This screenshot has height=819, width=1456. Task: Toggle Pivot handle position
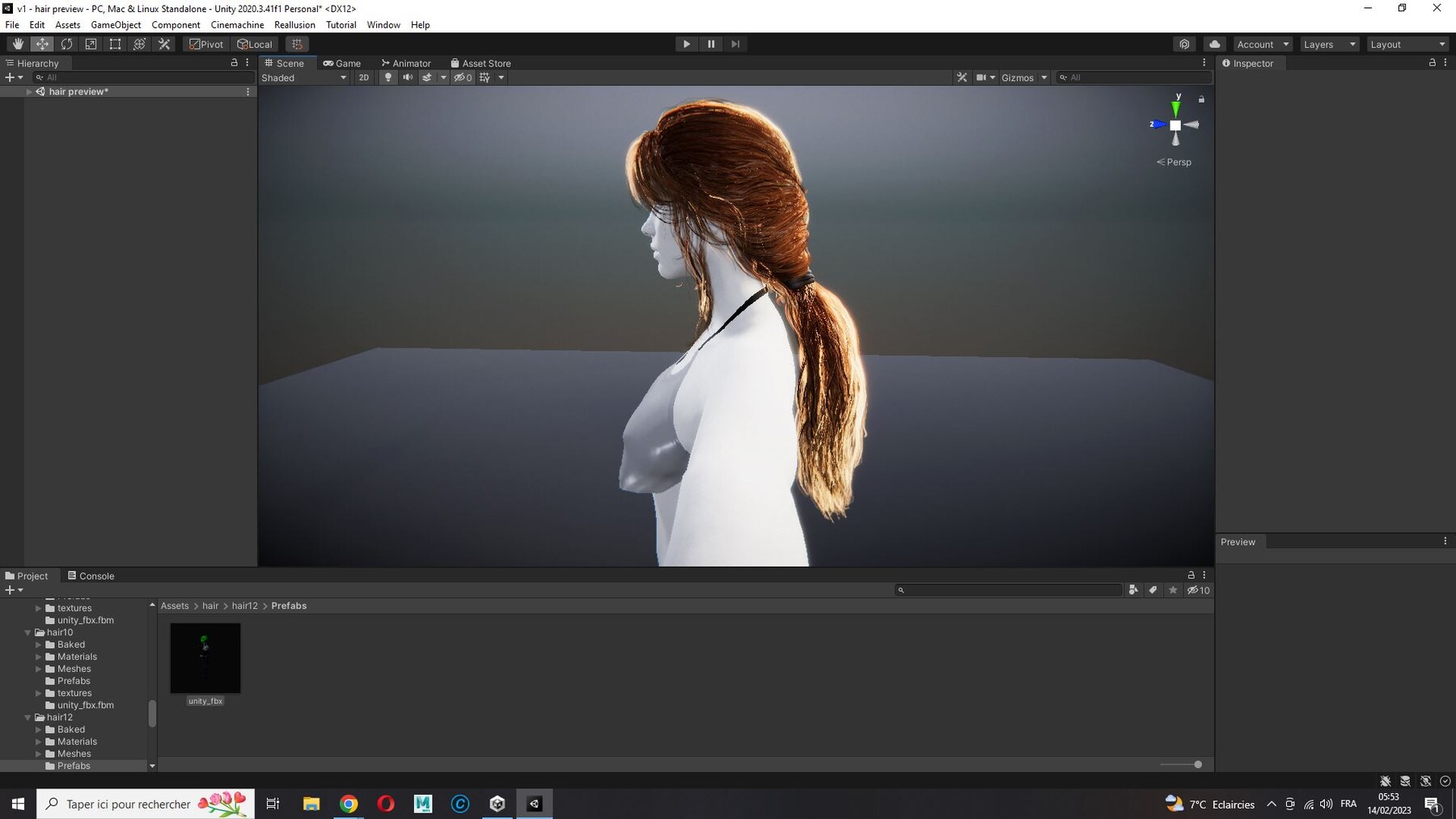coord(206,44)
